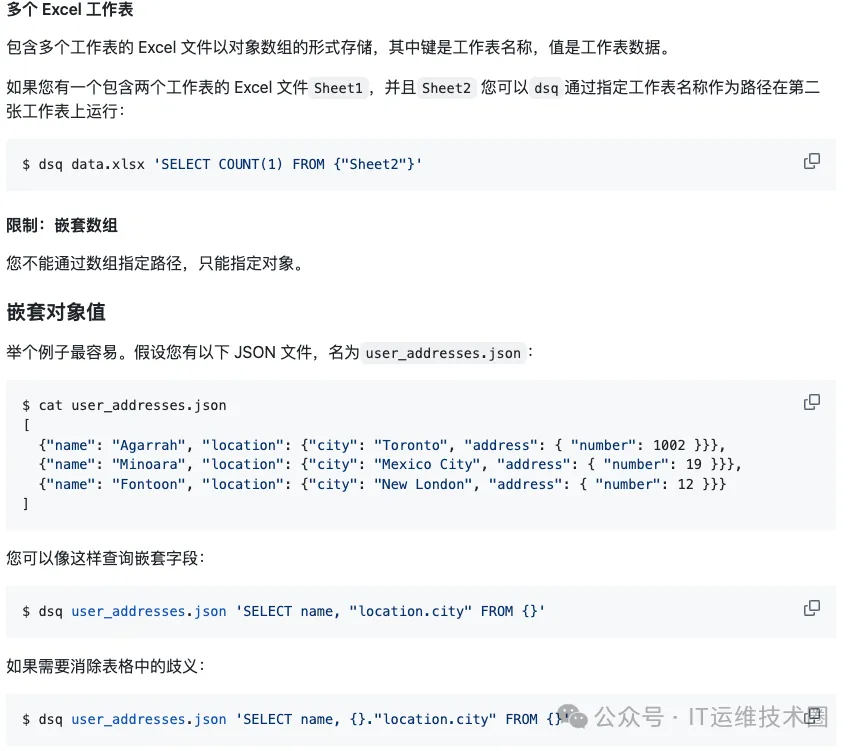This screenshot has height=751, width=856.
Task: Click the inline code 'dsq' in paragraph
Action: 546,88
